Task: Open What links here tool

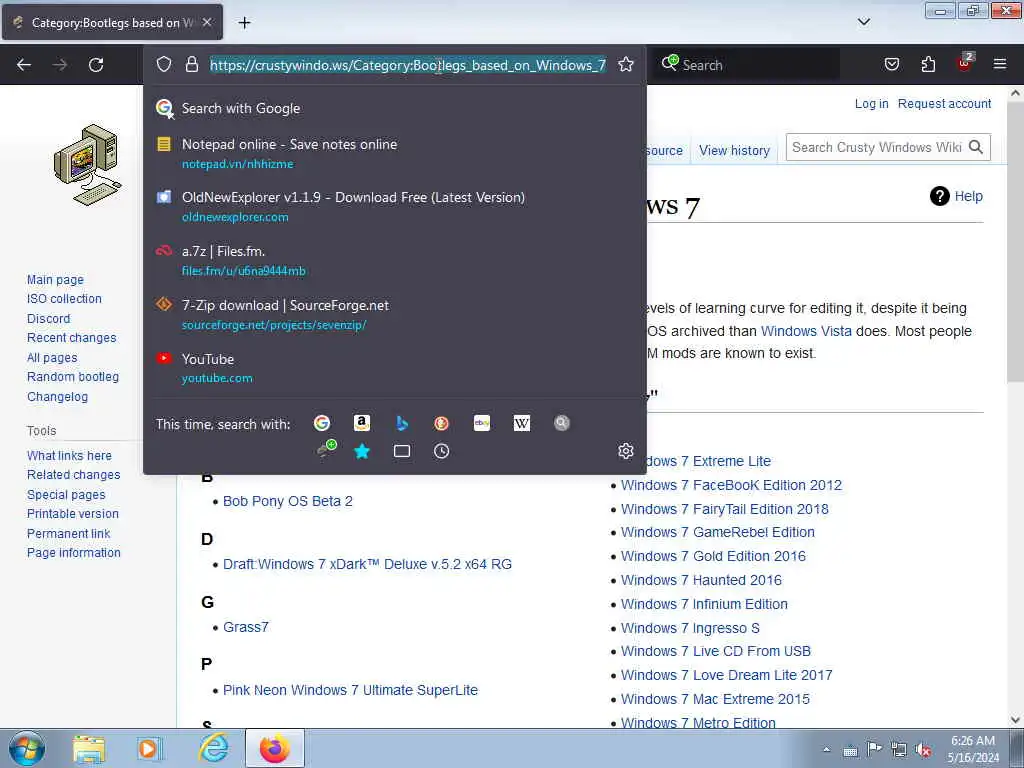Action: click(69, 456)
